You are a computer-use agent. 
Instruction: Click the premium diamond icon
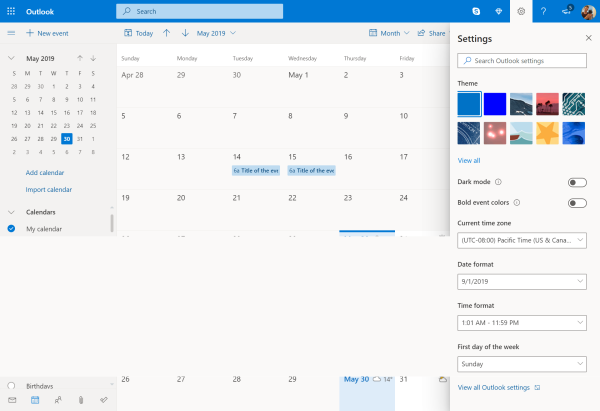[x=496, y=11]
